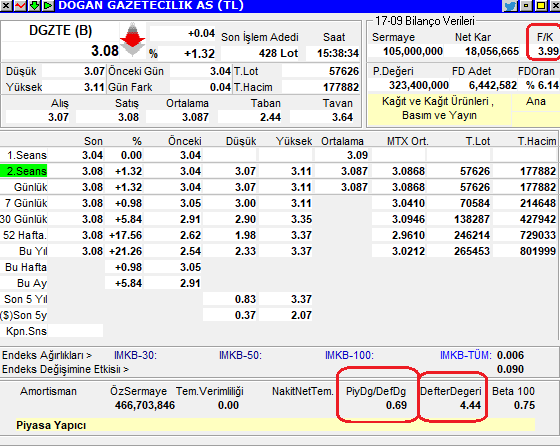Select the P.Değeri value 323,400,000
This screenshot has width=560, height=446.
pyautogui.click(x=419, y=85)
